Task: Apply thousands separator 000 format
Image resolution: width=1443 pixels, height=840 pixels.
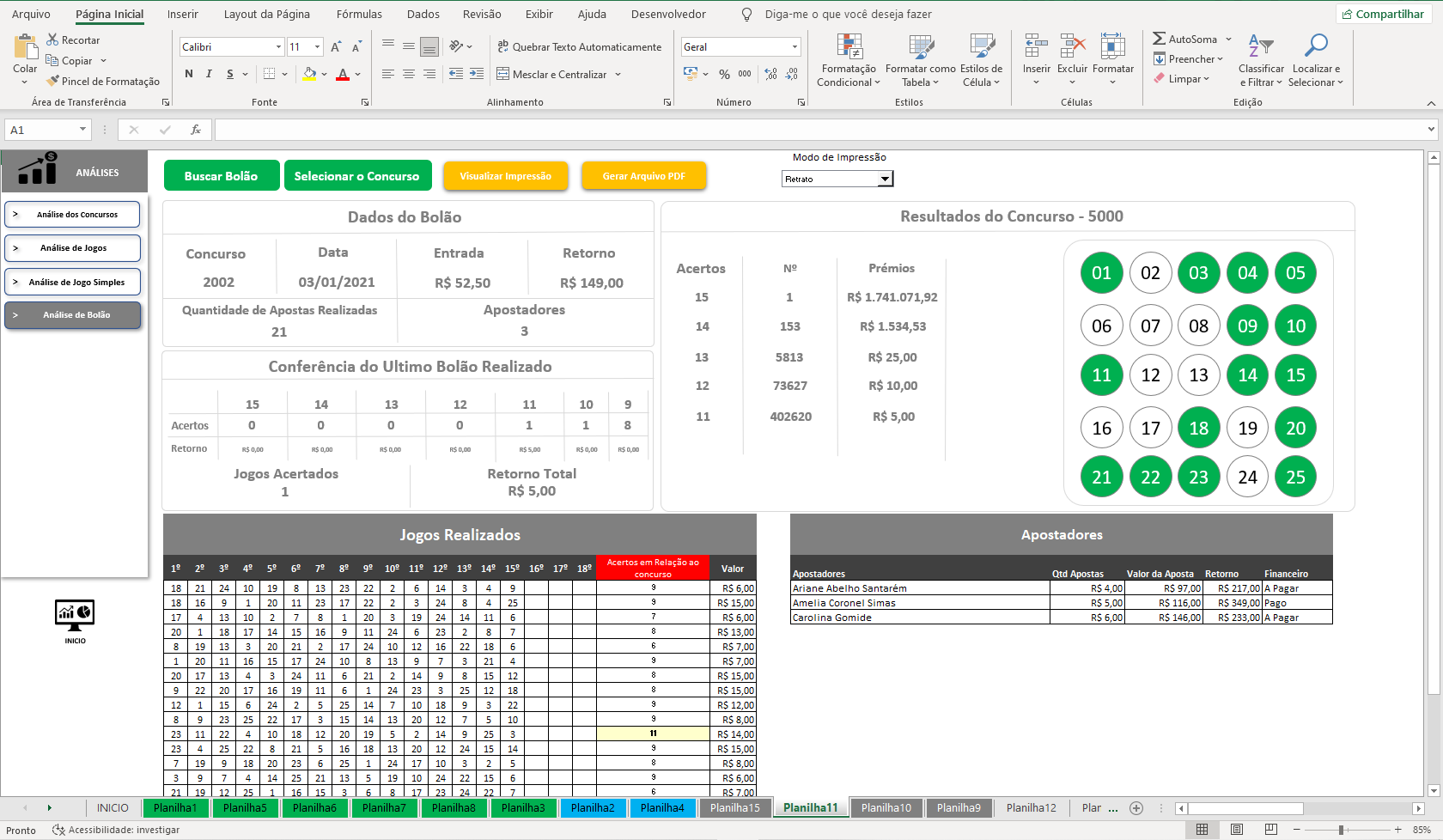Action: click(x=745, y=74)
